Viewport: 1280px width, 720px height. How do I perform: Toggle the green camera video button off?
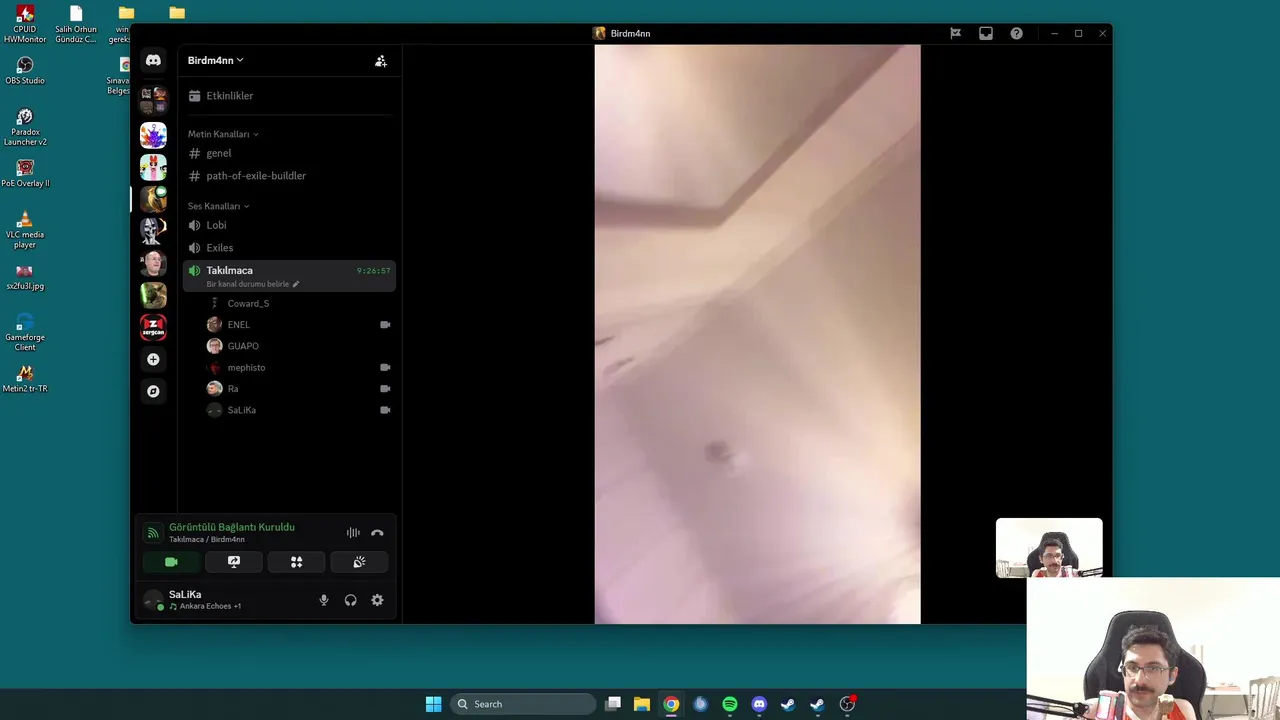(171, 562)
